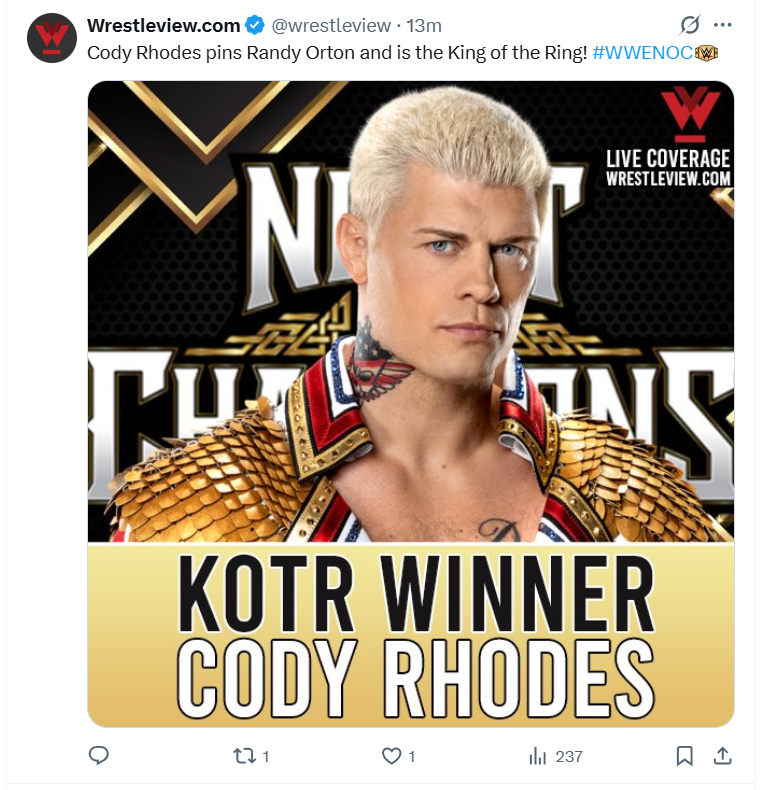Click the @wrestleview handle
The image size is (768, 790).
(x=331, y=25)
